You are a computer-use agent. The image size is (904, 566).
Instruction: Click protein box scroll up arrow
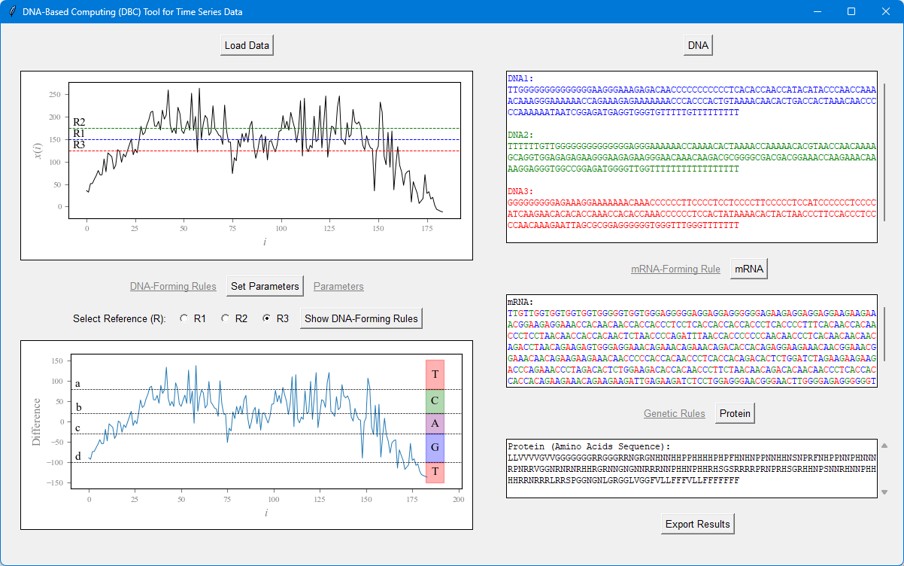pos(884,446)
